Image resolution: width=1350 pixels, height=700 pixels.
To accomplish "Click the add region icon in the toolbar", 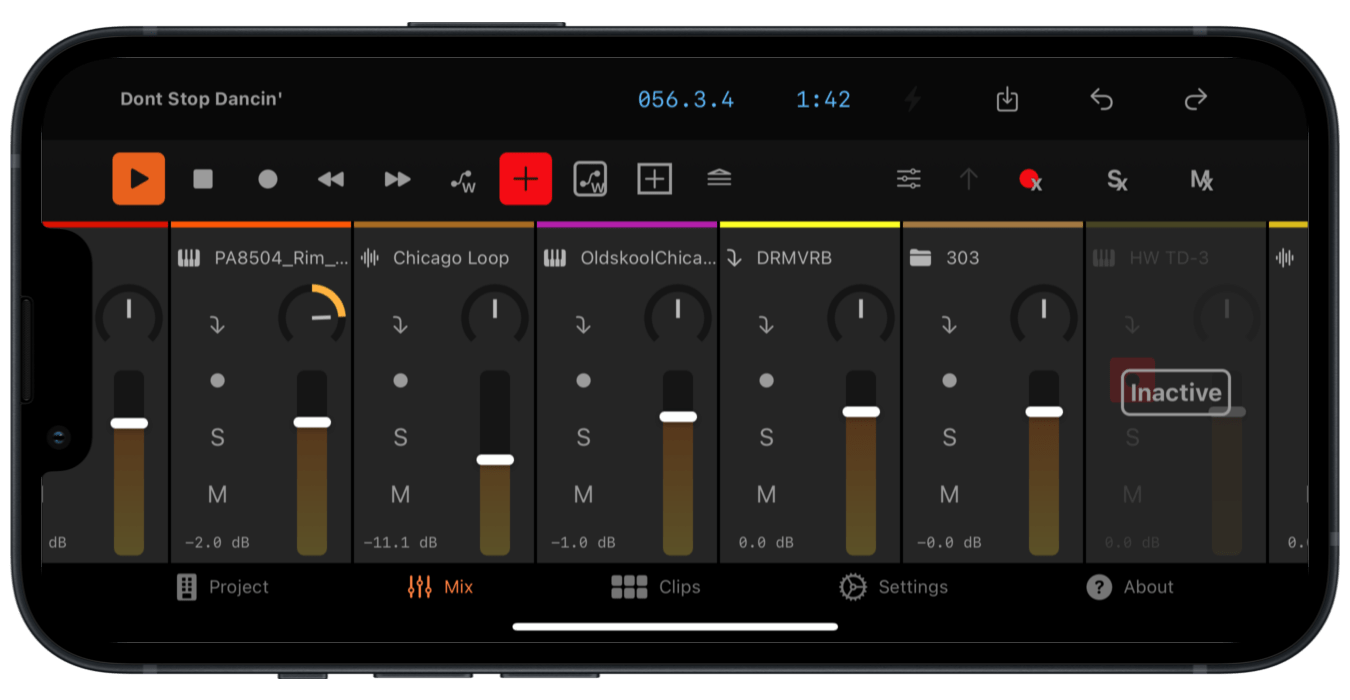I will pyautogui.click(x=653, y=179).
